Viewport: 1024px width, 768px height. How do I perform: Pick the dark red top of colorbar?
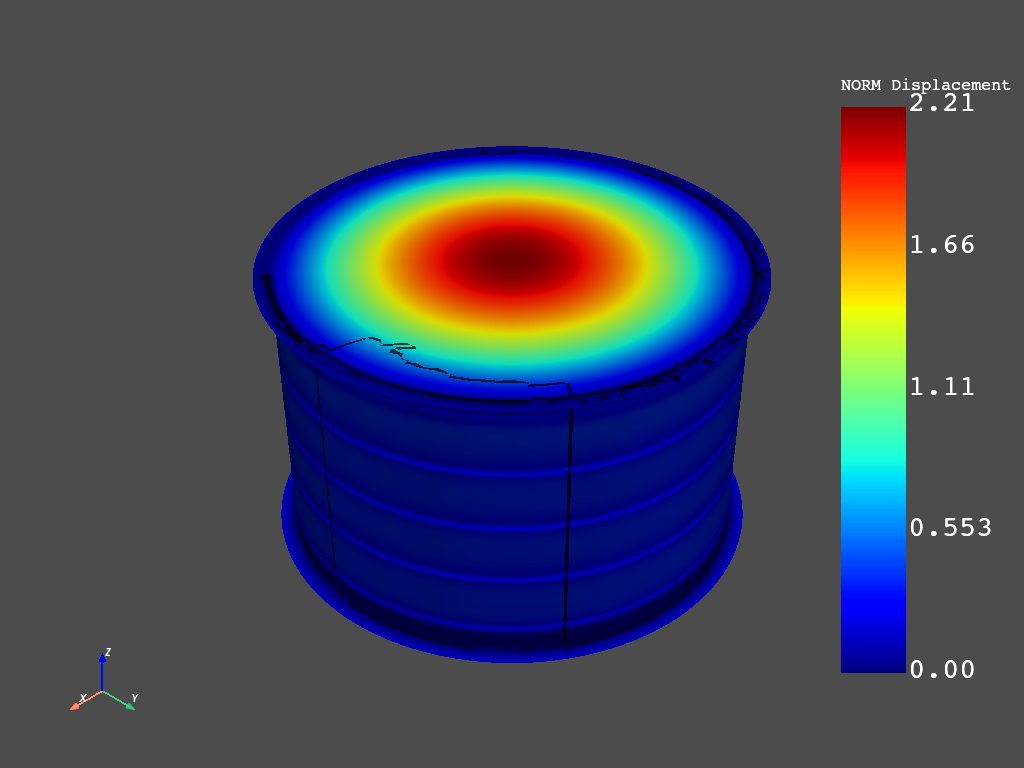873,118
